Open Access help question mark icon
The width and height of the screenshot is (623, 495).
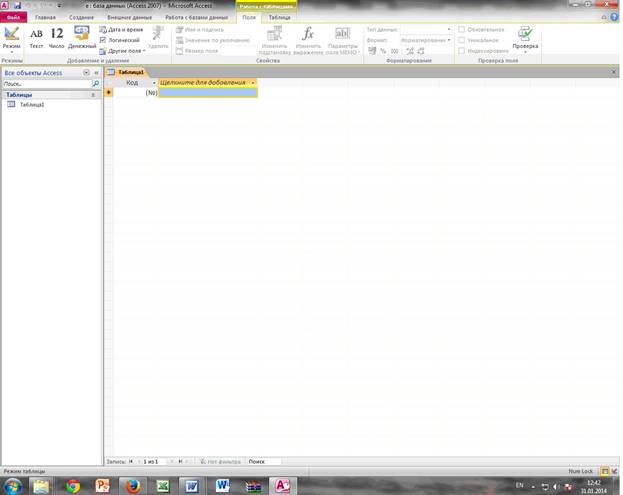(615, 17)
